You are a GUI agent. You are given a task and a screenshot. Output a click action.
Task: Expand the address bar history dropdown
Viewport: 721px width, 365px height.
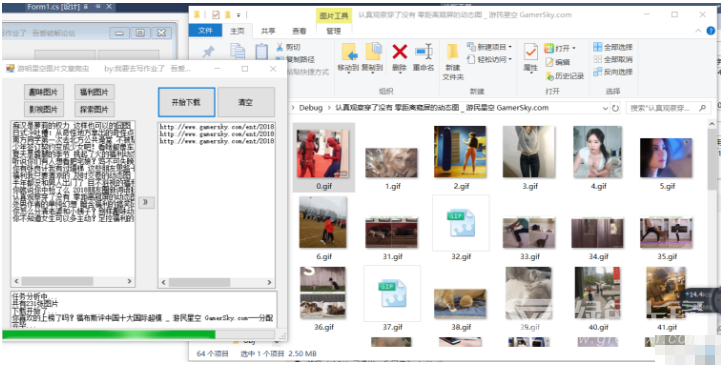pyautogui.click(x=605, y=108)
